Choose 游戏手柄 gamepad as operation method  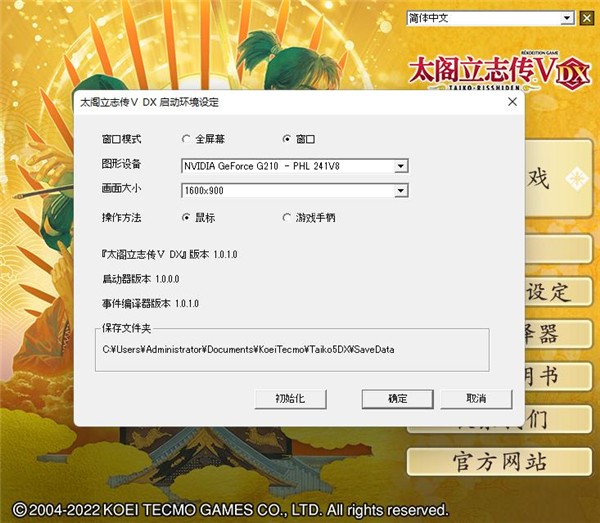[287, 218]
